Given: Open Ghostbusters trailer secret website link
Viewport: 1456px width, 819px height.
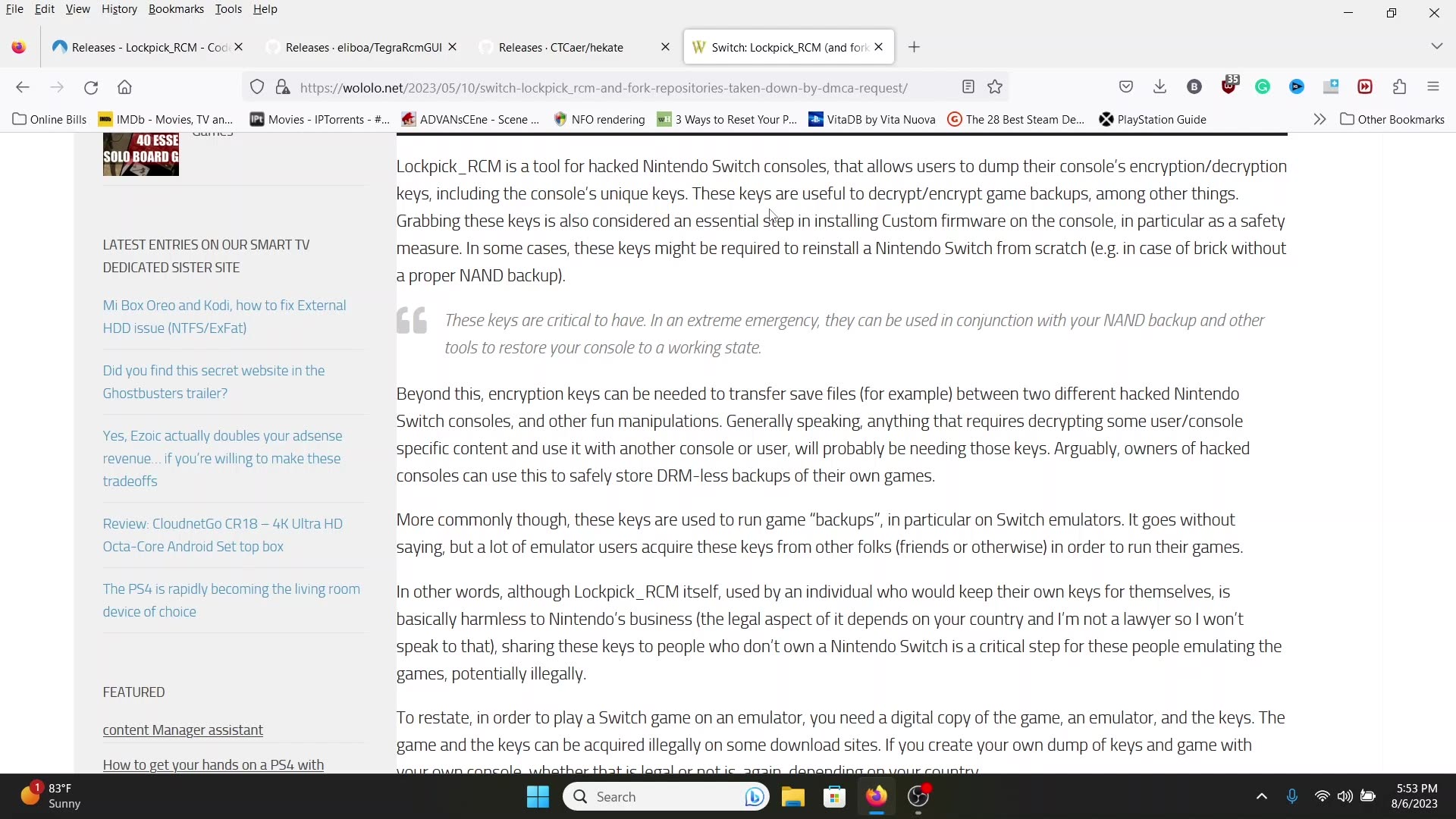Looking at the screenshot, I should point(213,381).
